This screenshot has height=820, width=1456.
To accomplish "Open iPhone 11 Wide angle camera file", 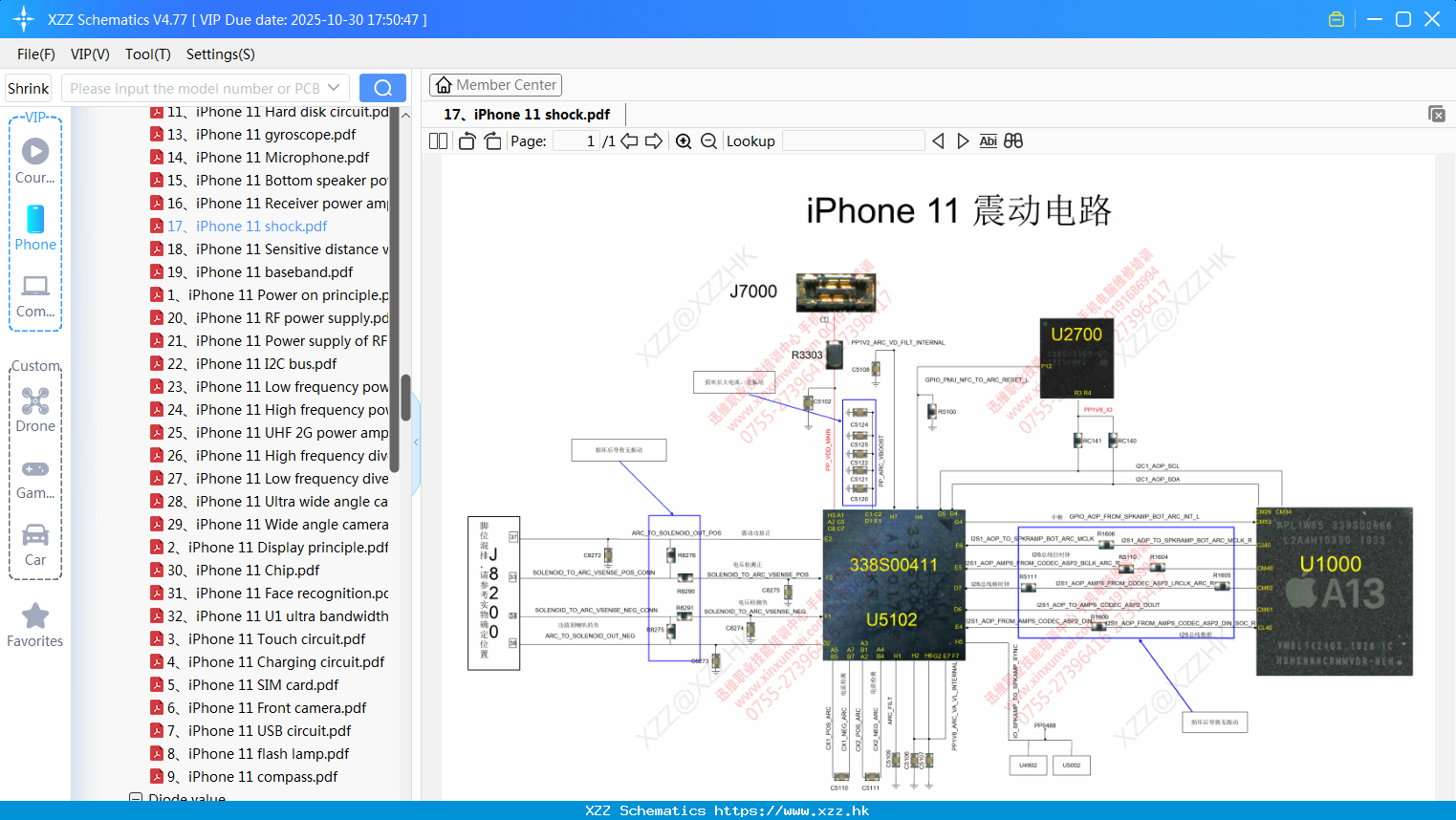I will click(x=270, y=525).
